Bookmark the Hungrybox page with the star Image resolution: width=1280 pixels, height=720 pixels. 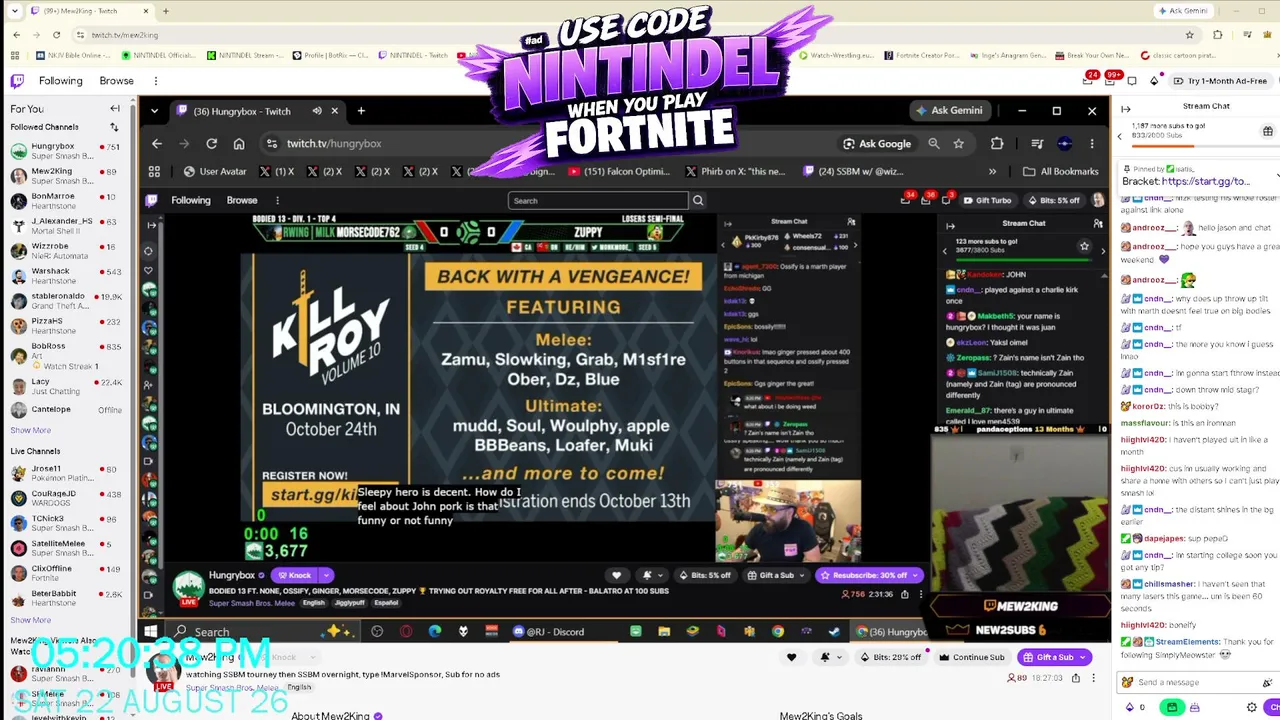click(958, 144)
